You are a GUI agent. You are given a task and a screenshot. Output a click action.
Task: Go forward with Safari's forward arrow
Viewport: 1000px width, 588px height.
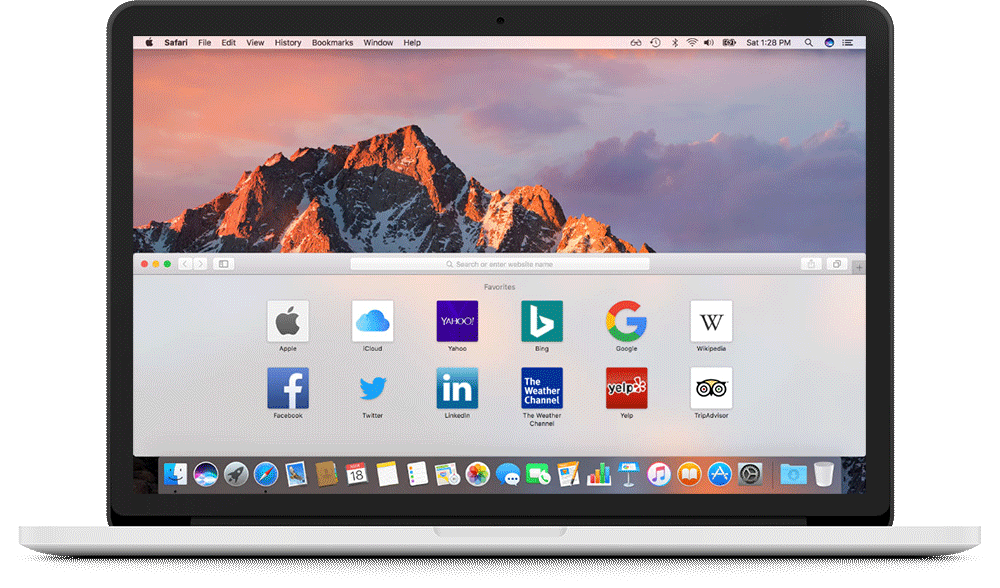coord(200,264)
